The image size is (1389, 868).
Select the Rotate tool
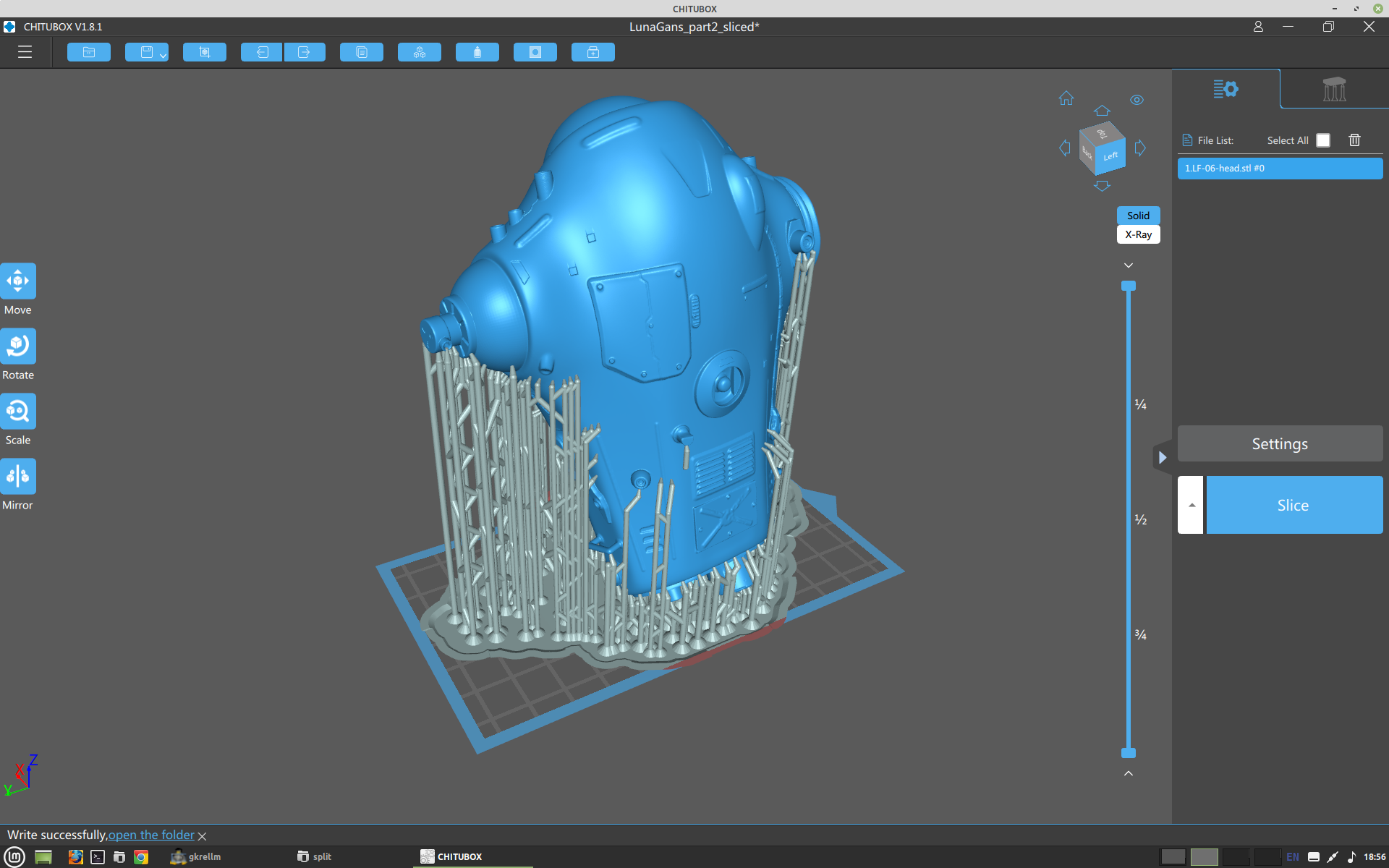pyautogui.click(x=18, y=346)
